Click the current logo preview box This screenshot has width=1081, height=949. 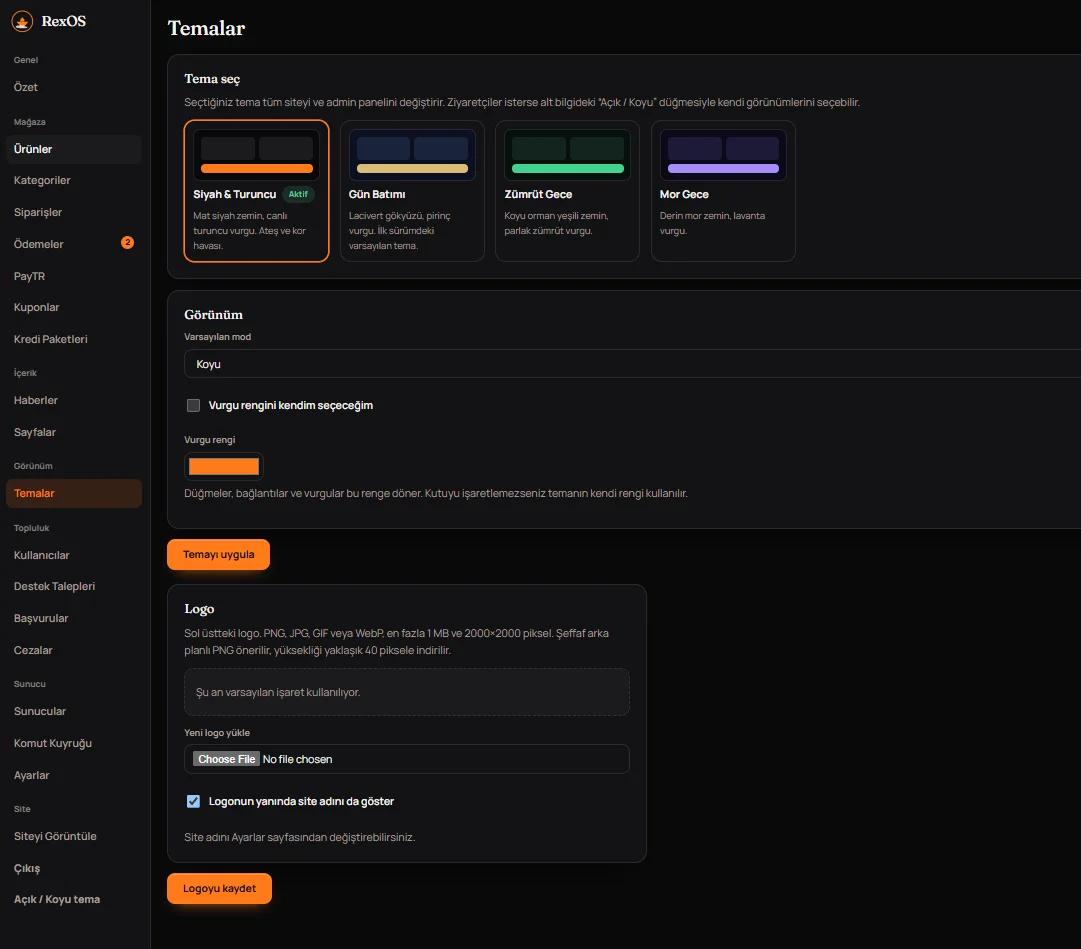click(407, 692)
